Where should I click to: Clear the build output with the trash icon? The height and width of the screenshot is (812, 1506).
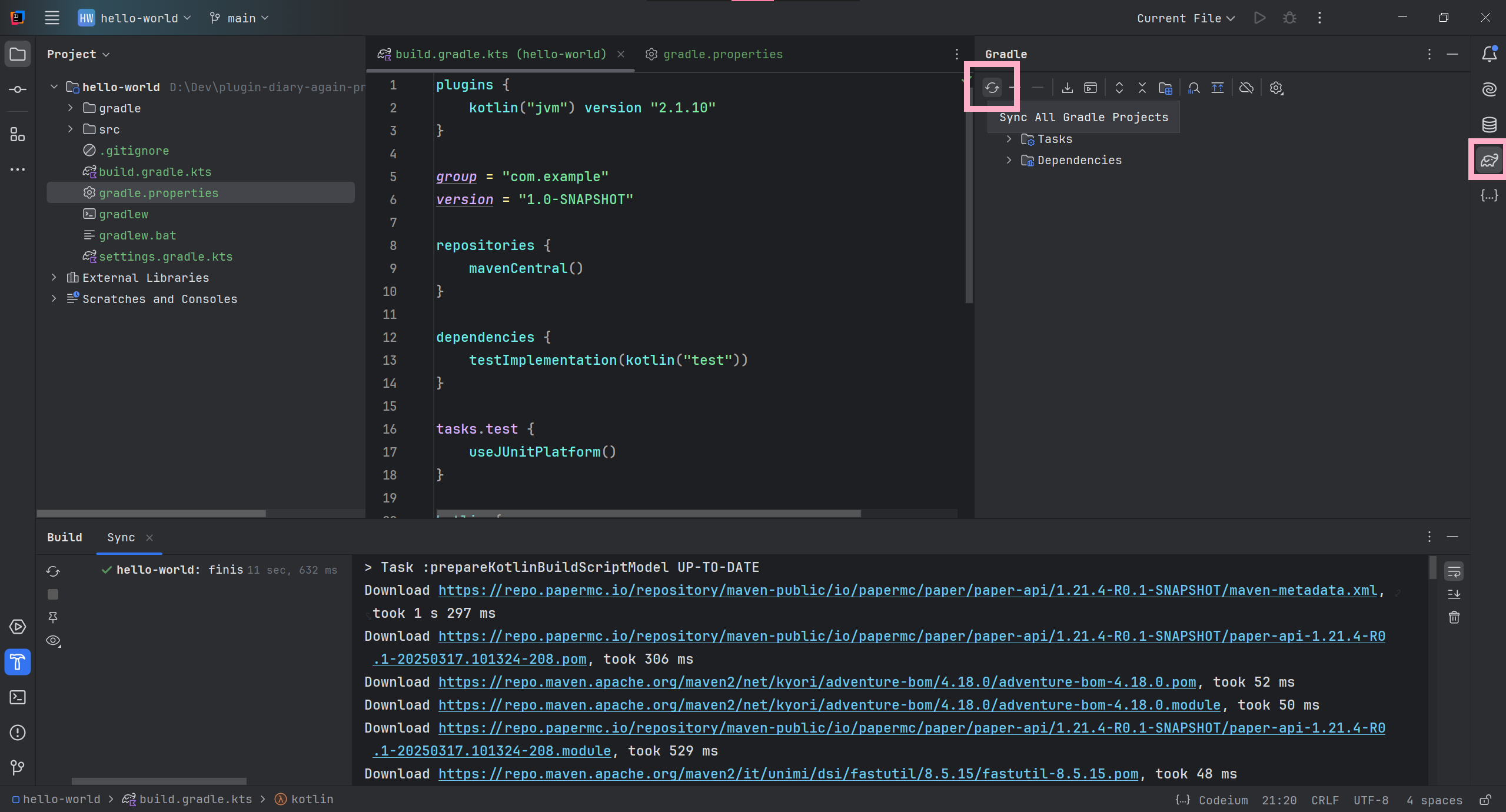(x=1454, y=618)
